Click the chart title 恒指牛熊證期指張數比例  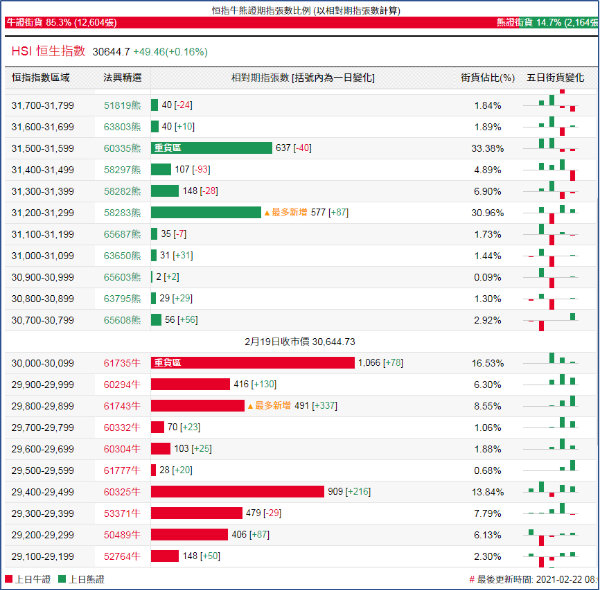306,10
